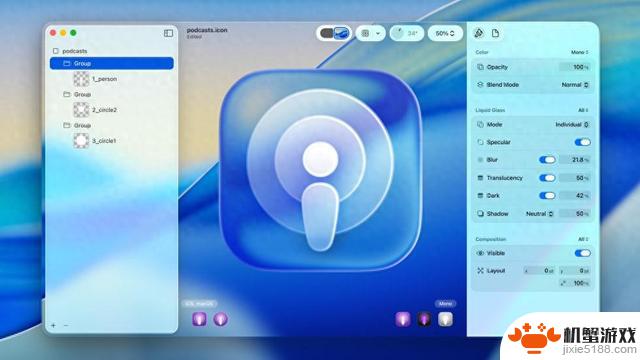This screenshot has width=640, height=360.
Task: Open the Composition All menu
Action: click(x=583, y=239)
